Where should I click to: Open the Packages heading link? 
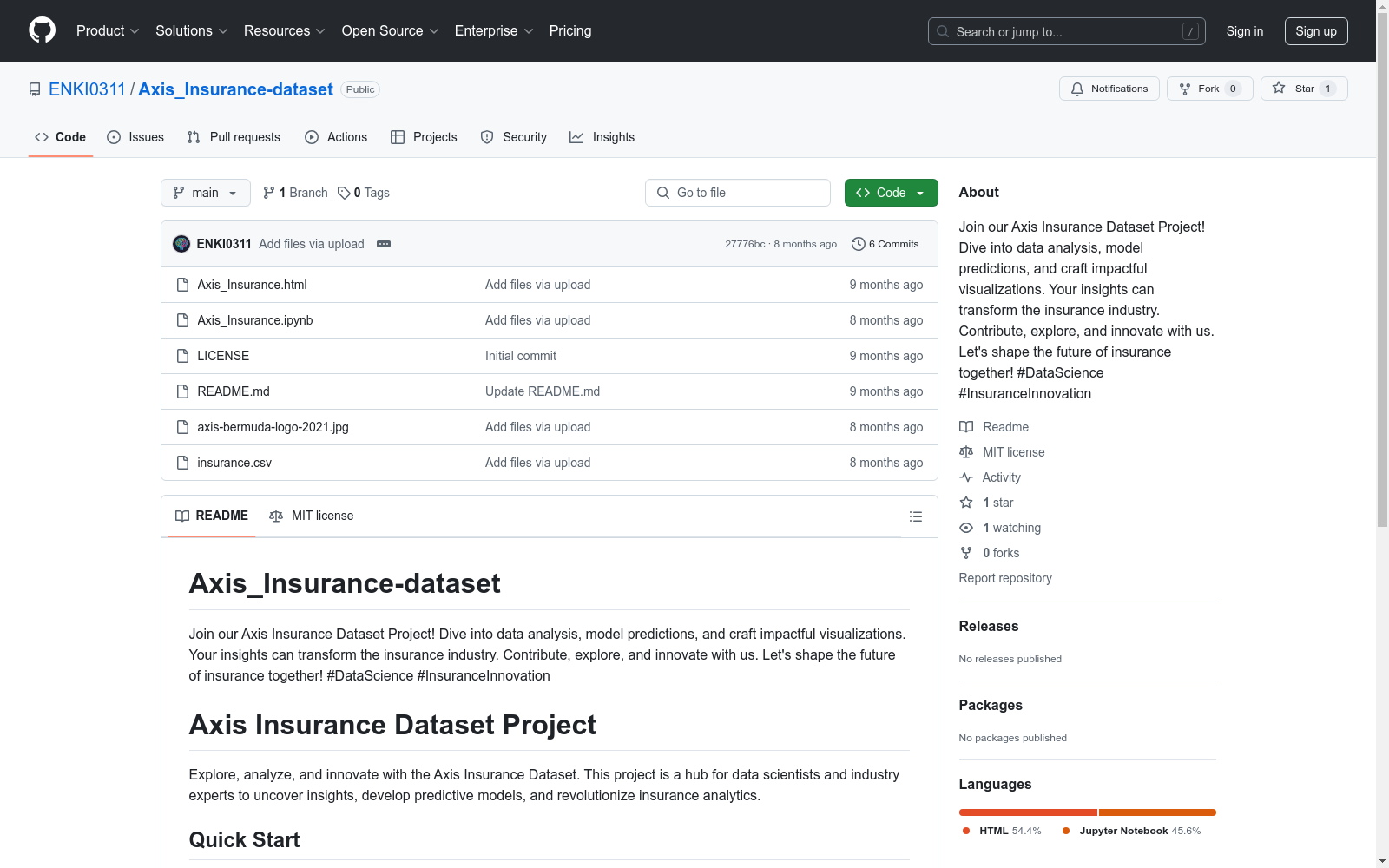tap(991, 705)
